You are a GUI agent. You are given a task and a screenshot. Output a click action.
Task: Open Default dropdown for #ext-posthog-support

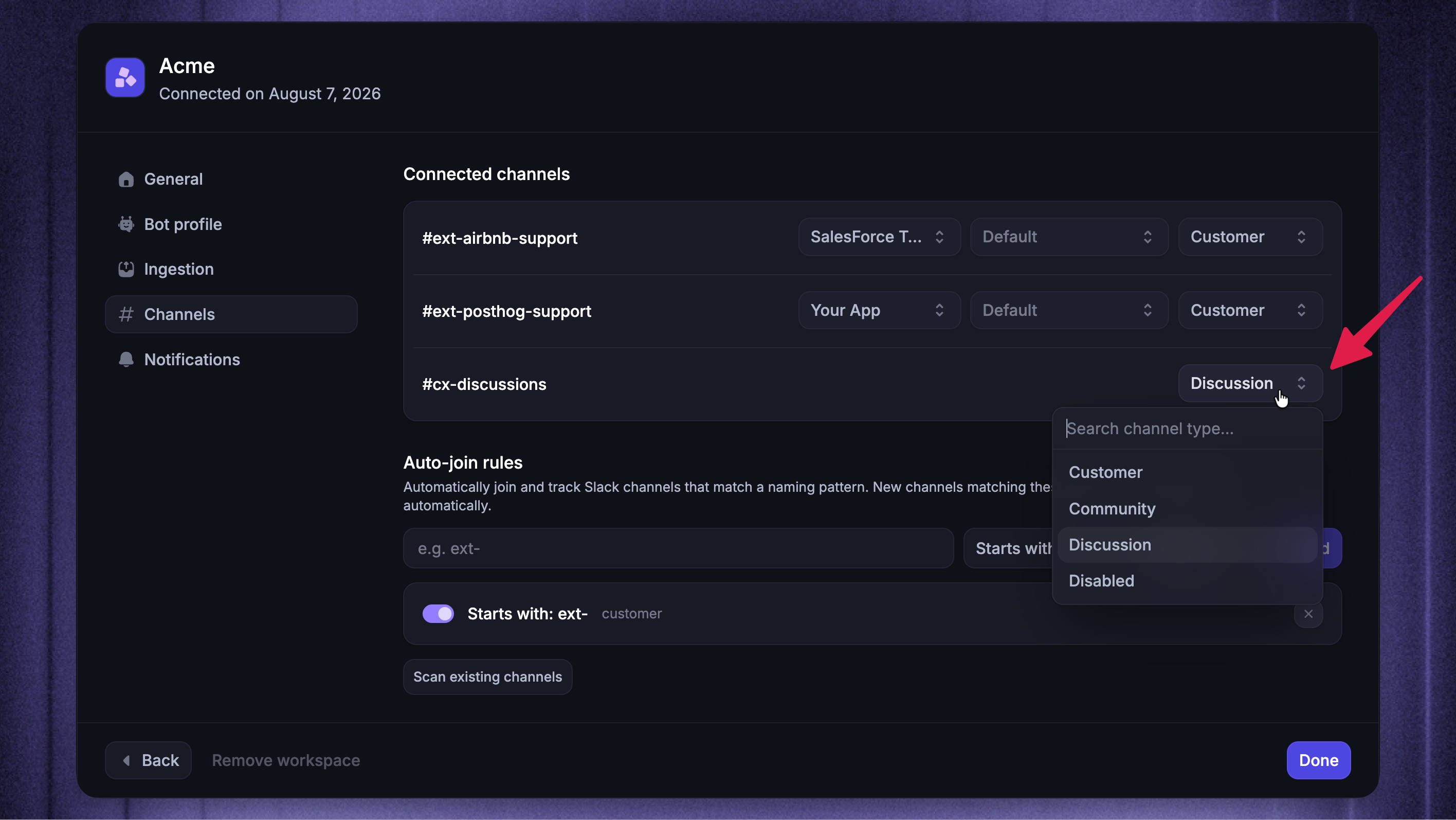pos(1069,310)
